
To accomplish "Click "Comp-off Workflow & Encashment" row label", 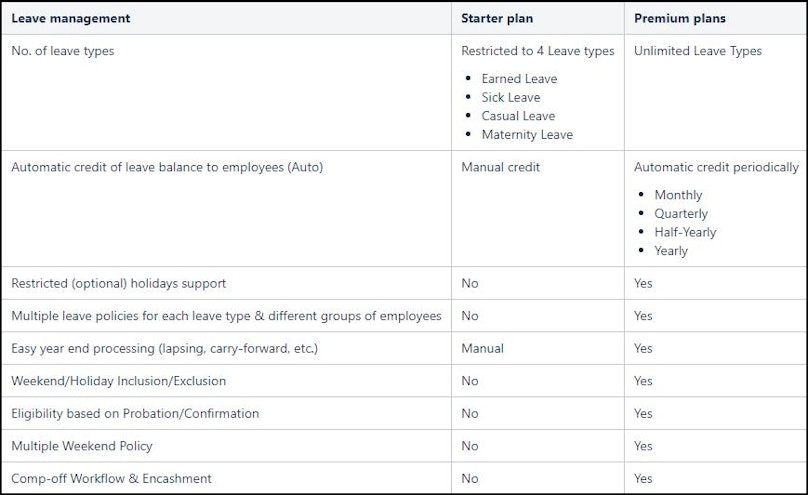I will point(111,478).
